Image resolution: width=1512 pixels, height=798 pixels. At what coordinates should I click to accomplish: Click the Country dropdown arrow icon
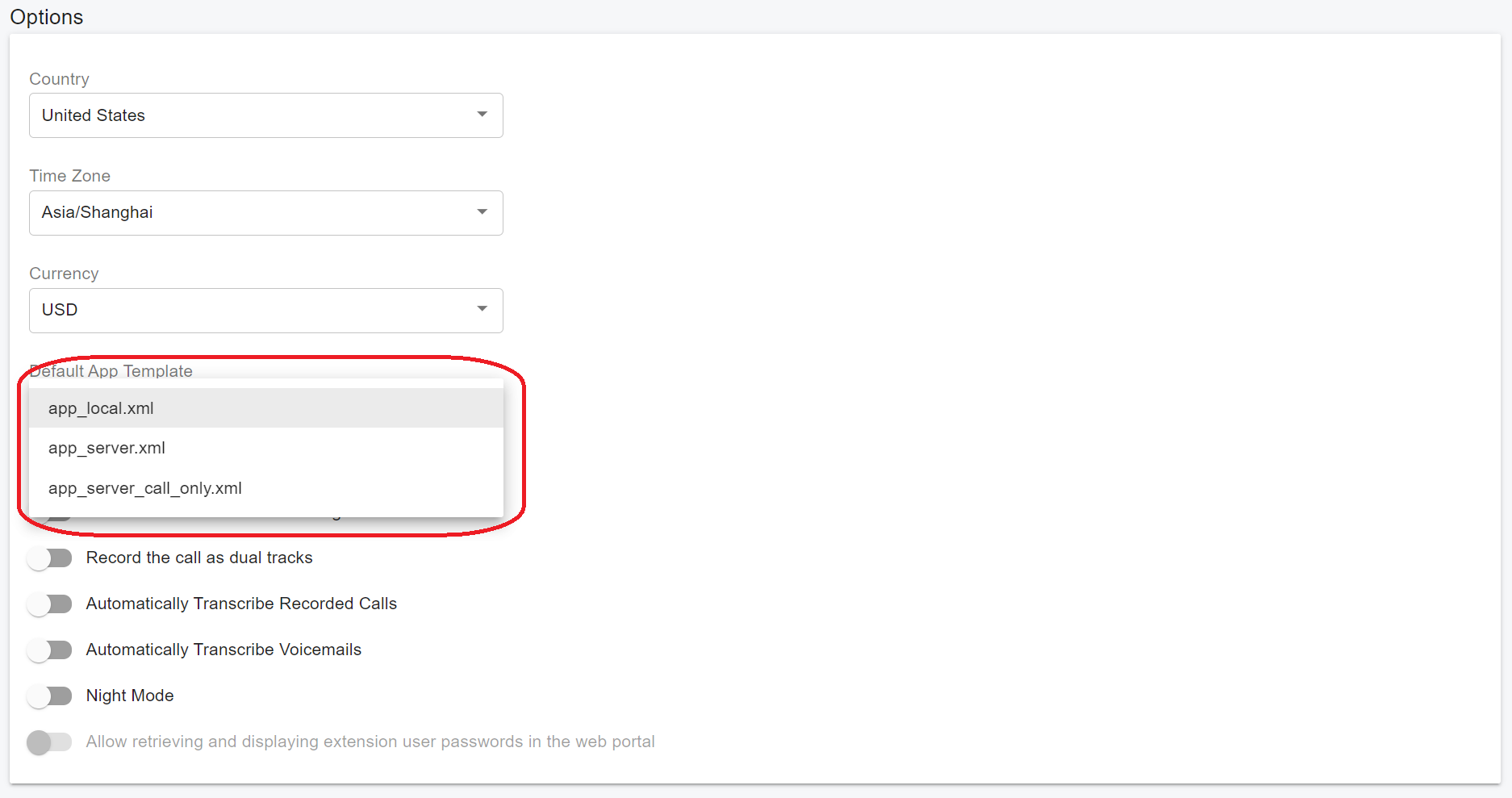point(482,115)
